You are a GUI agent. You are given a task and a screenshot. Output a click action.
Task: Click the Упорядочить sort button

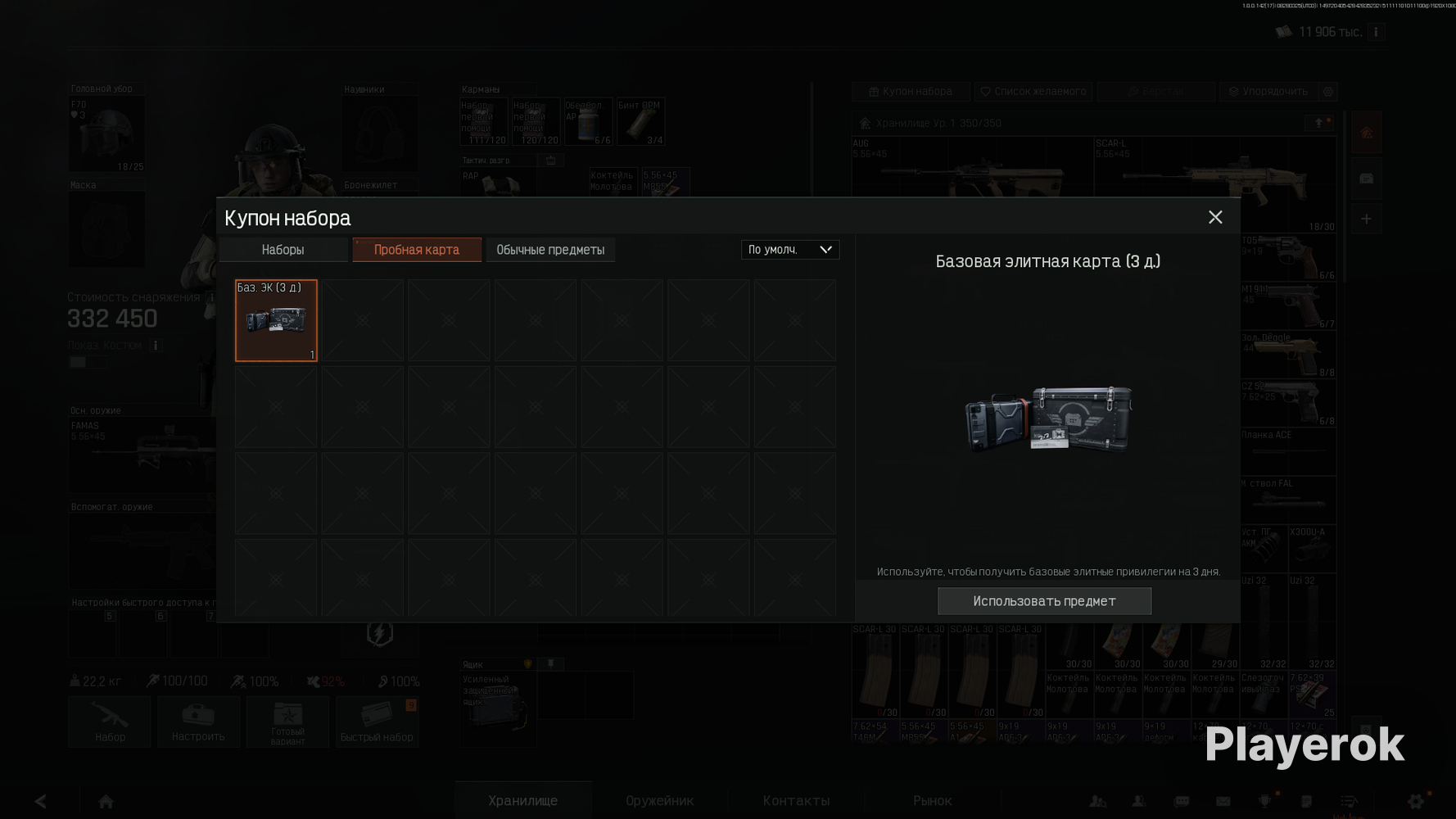pyautogui.click(x=1268, y=92)
